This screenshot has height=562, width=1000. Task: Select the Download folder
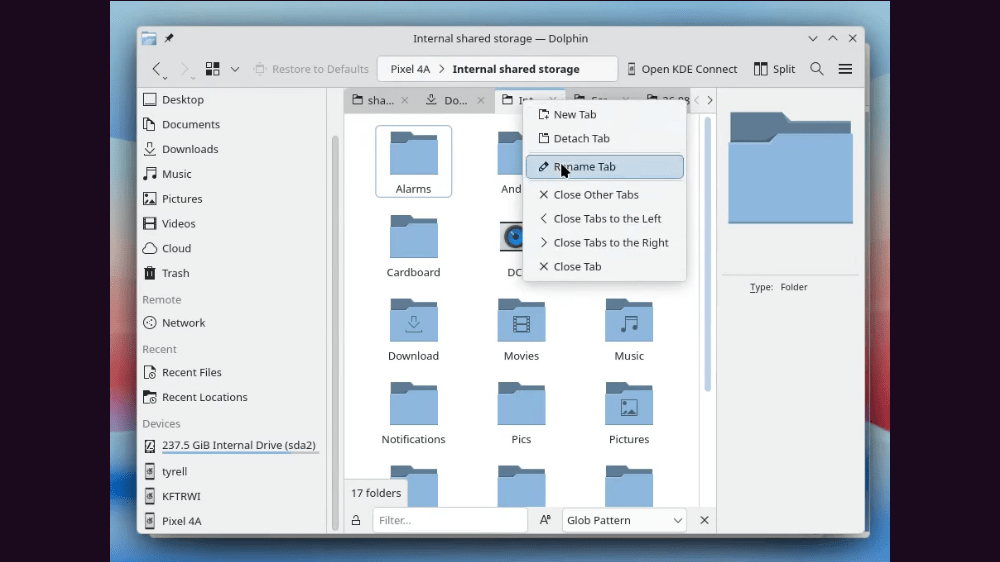click(x=413, y=329)
